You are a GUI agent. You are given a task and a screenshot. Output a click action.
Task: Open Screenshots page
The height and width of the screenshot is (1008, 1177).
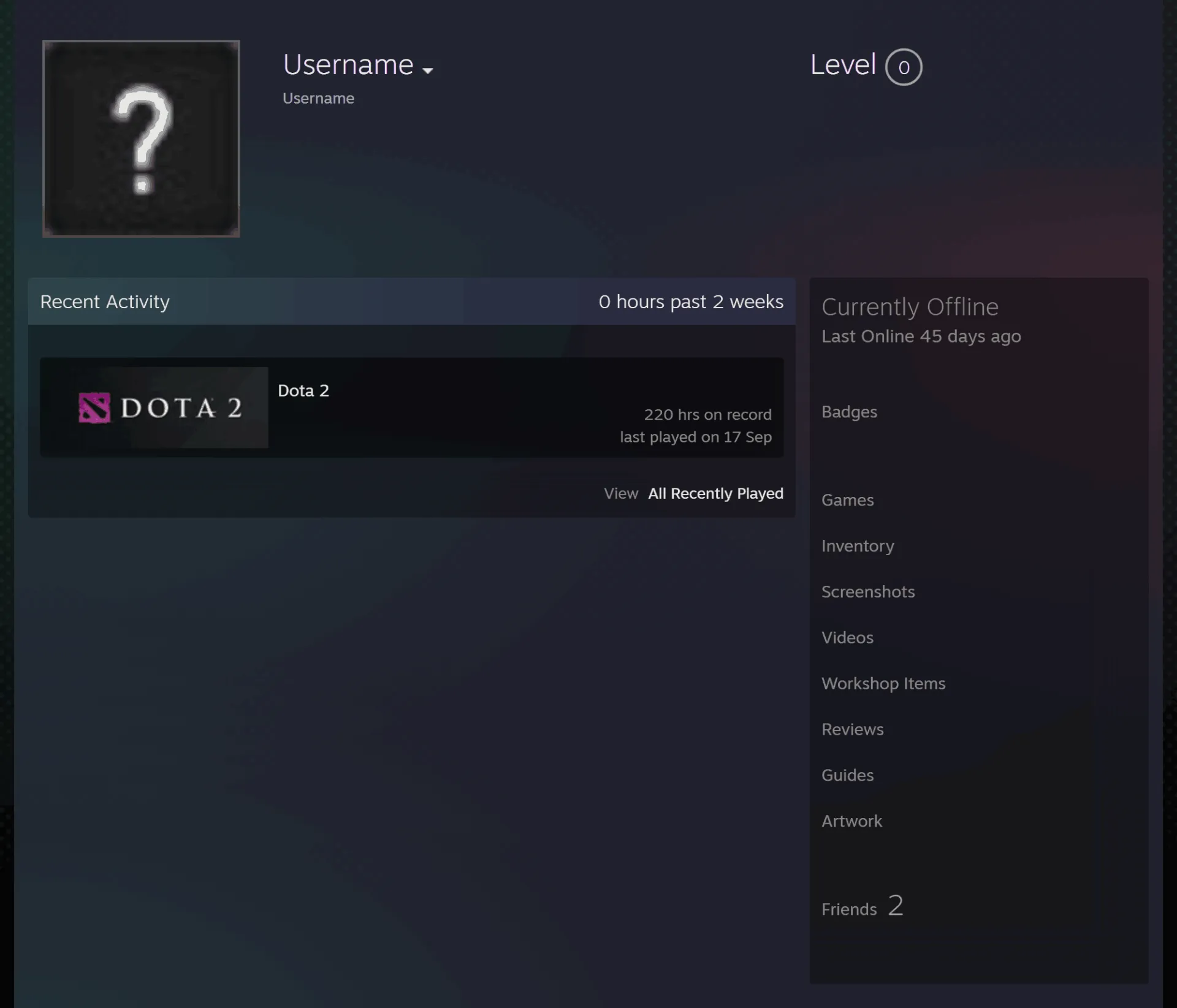[868, 592]
